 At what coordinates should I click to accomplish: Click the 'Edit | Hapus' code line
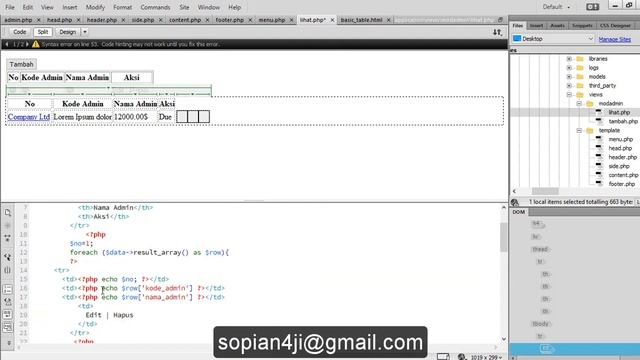(x=109, y=315)
